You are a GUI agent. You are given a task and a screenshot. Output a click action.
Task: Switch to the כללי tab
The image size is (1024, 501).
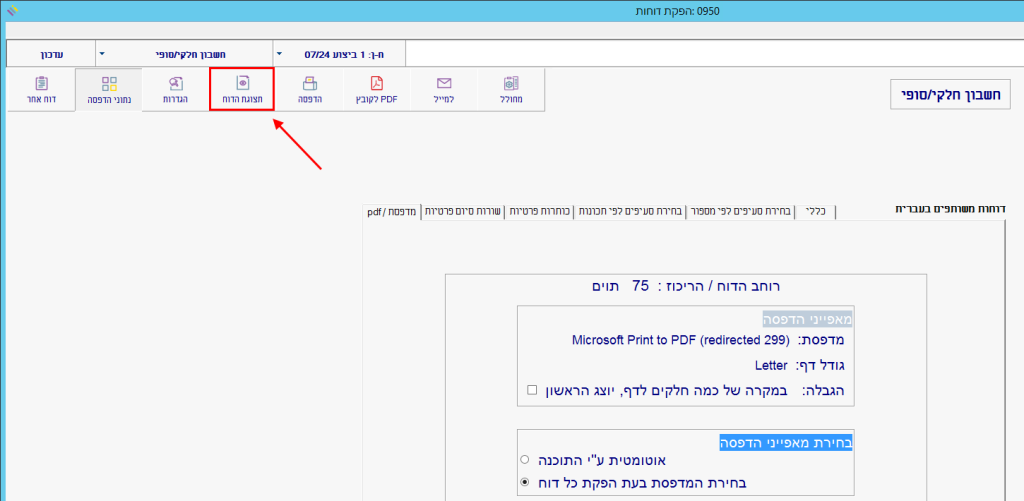(815, 211)
